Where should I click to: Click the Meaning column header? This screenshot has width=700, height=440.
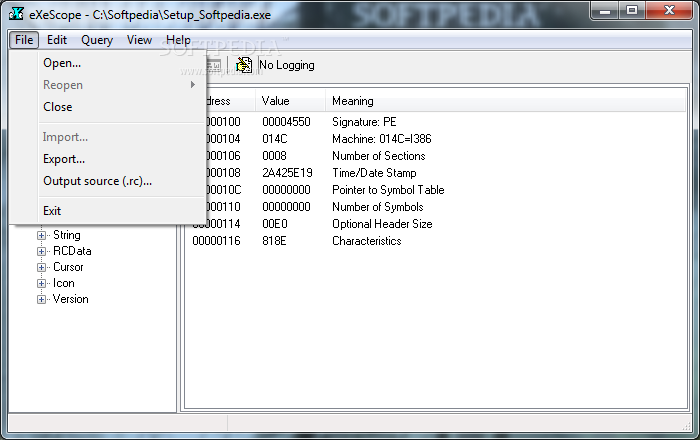coord(505,101)
